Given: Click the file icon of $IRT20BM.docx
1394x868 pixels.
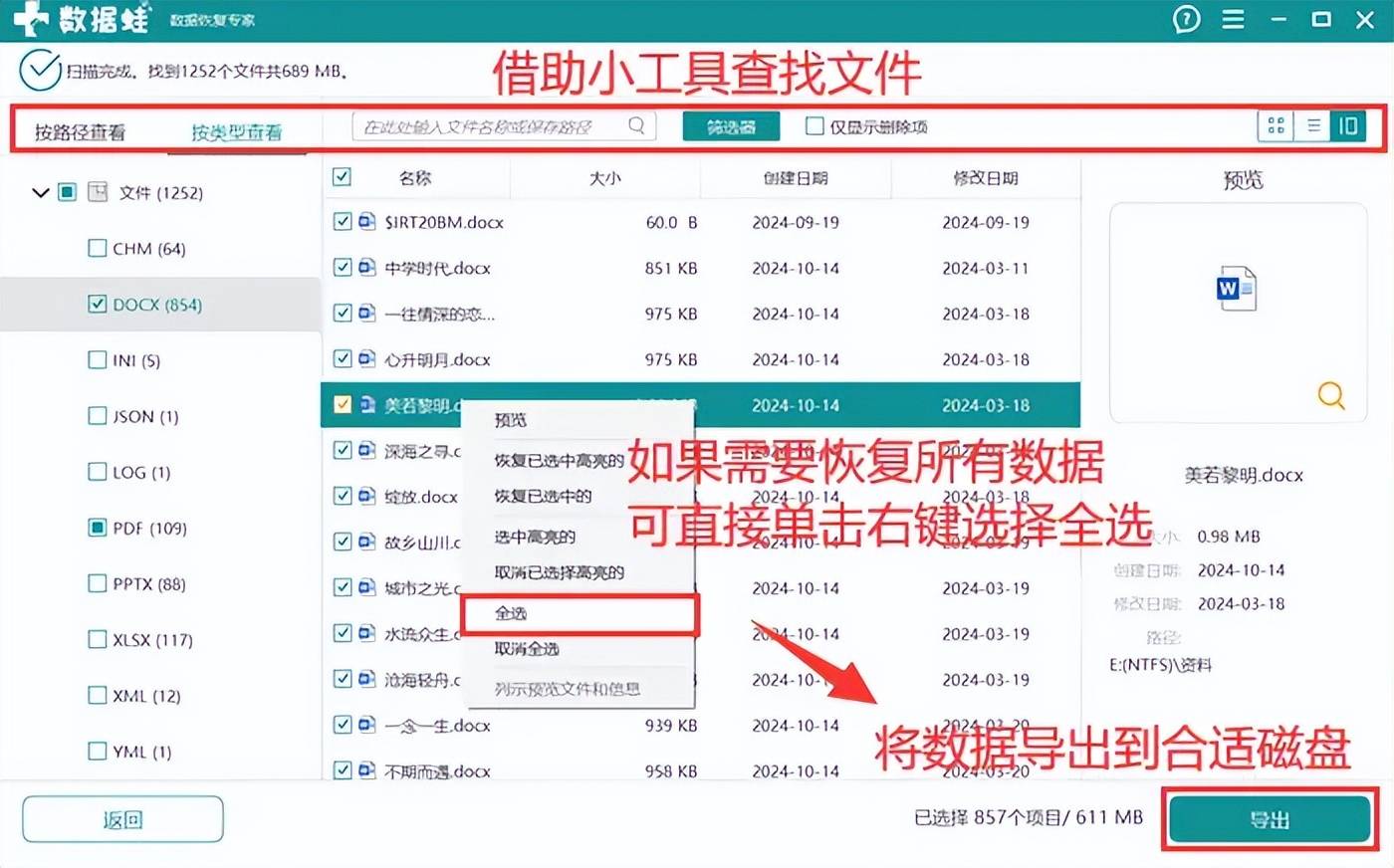Looking at the screenshot, I should pos(366,222).
